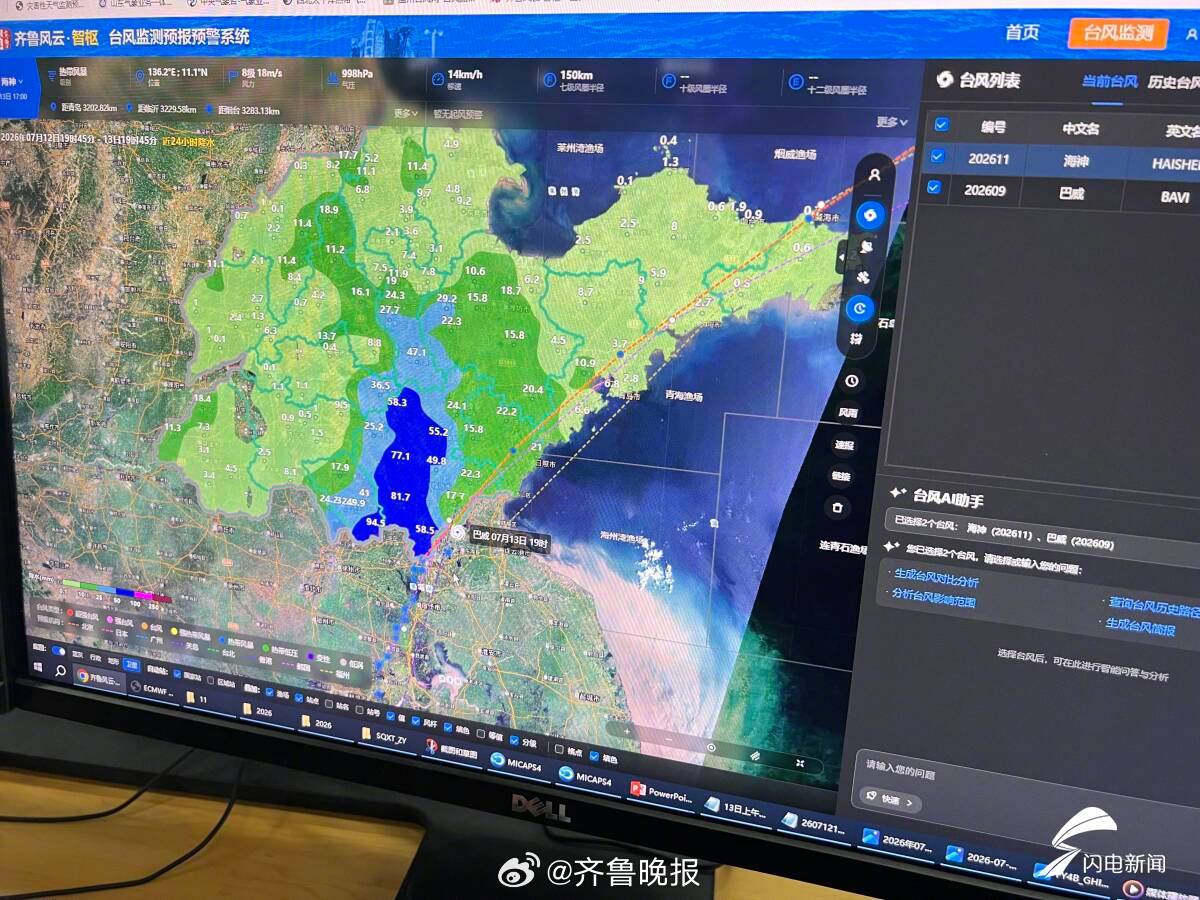This screenshot has width=1200, height=900.
Task: Click the 14km/h moving speed value
Action: pos(466,73)
